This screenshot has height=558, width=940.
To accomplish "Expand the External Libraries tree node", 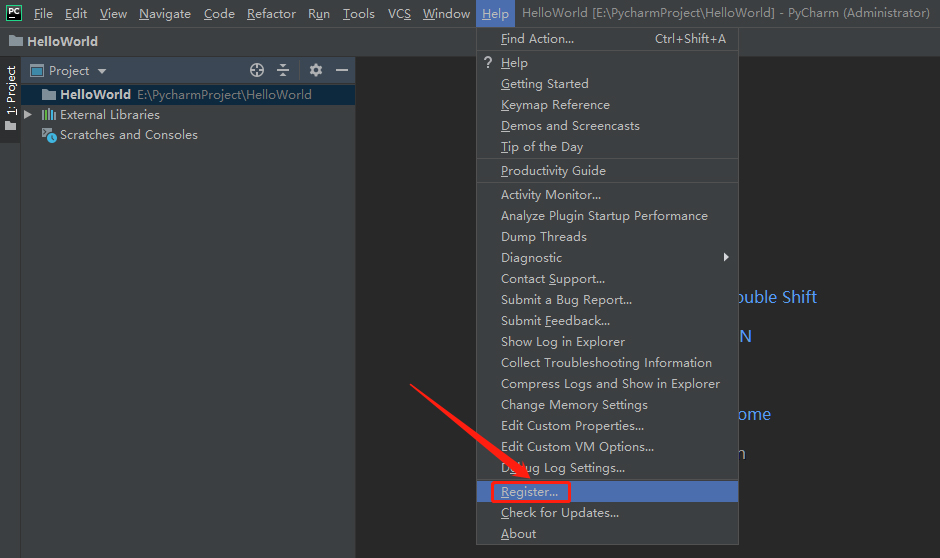I will pyautogui.click(x=28, y=114).
